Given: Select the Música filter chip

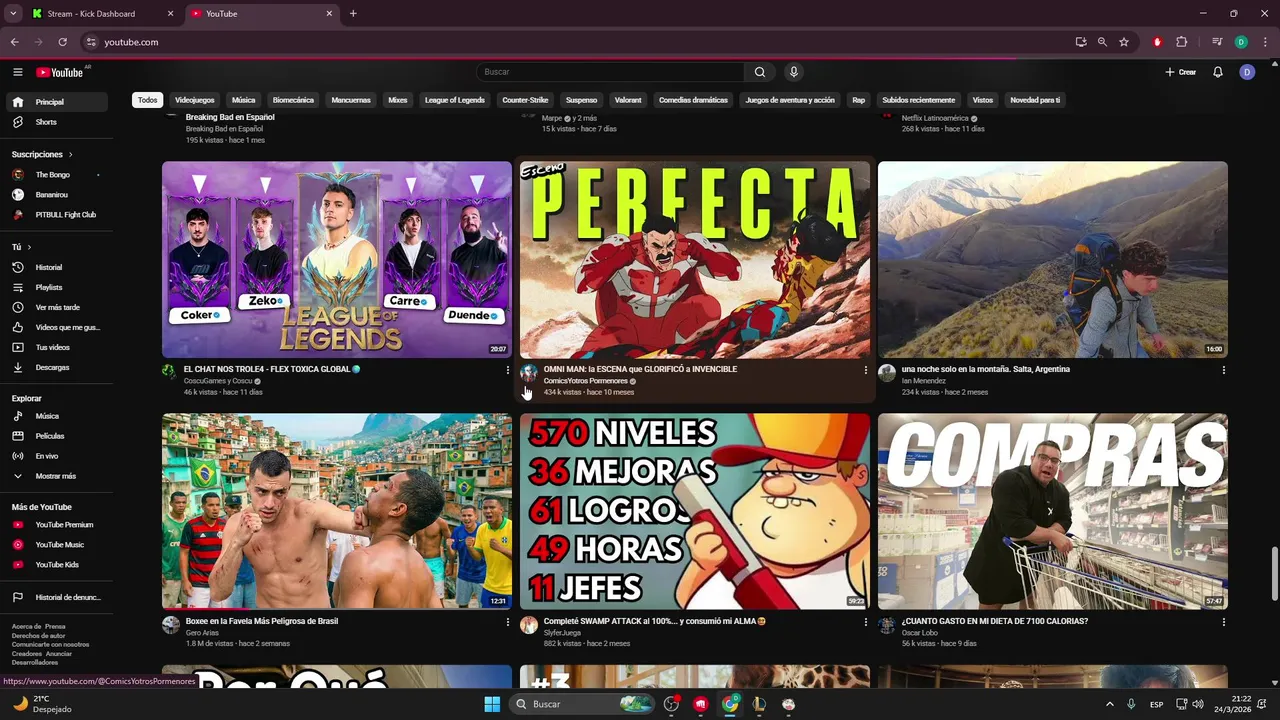Looking at the screenshot, I should click(244, 100).
